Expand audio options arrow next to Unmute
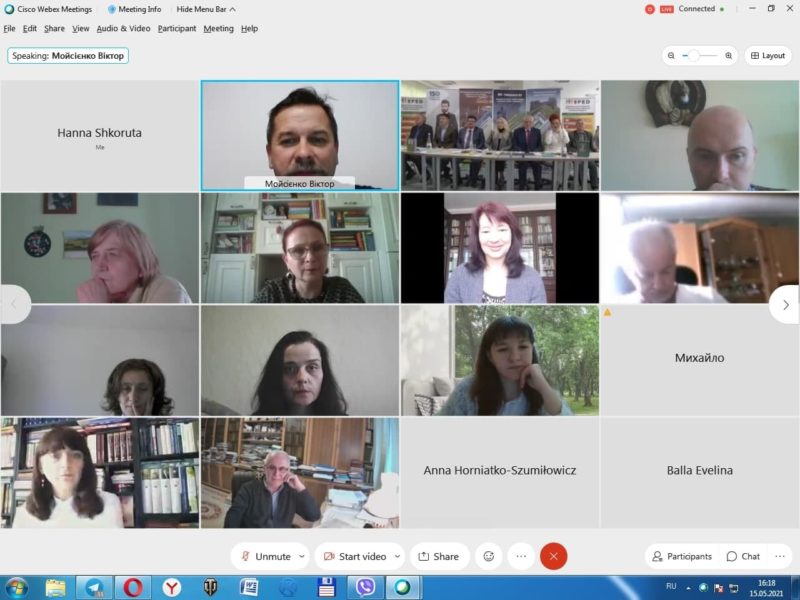 (x=302, y=557)
